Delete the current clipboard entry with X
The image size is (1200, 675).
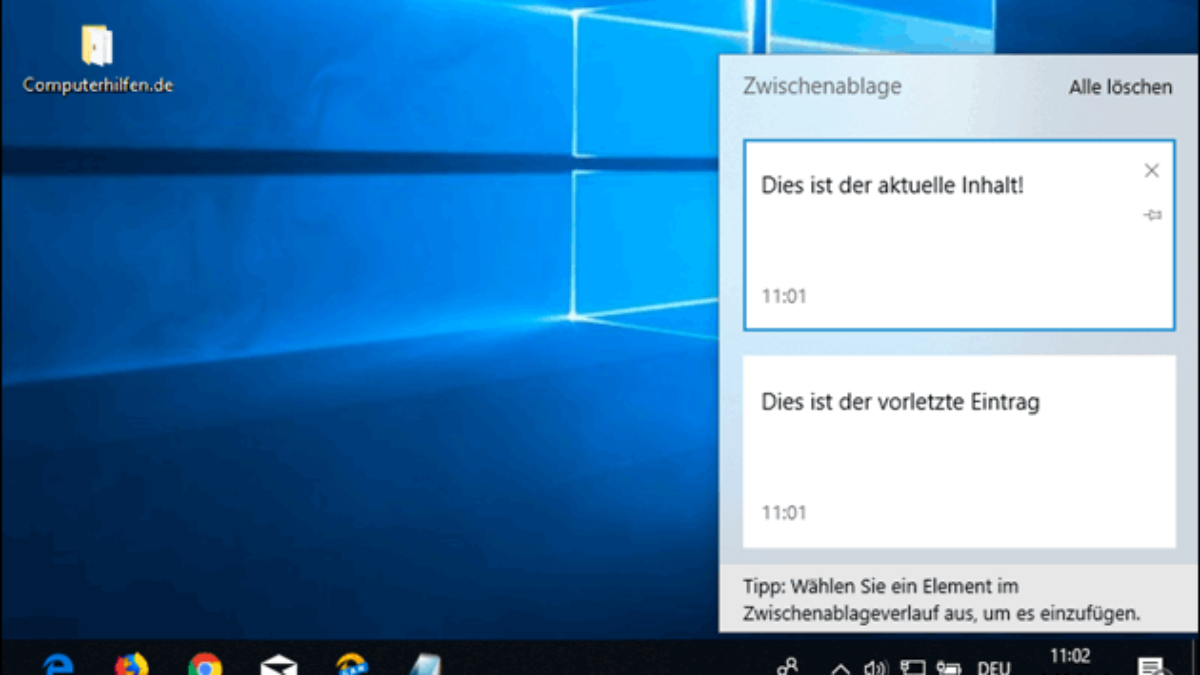1151,171
